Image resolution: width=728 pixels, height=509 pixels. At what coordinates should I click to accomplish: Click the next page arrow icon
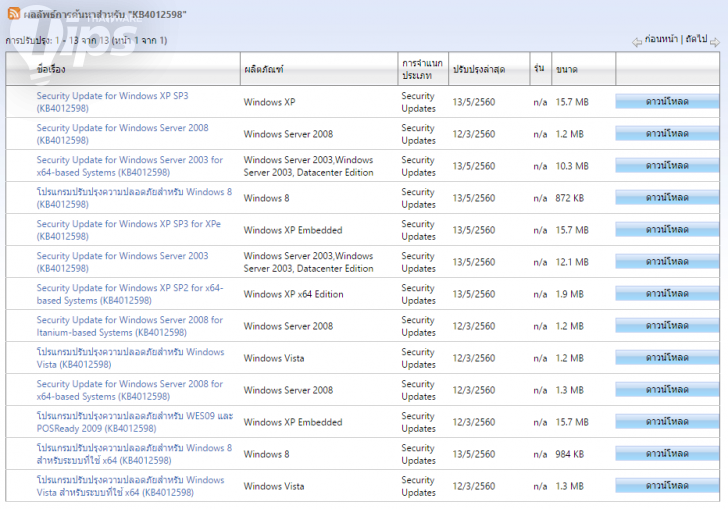715,42
